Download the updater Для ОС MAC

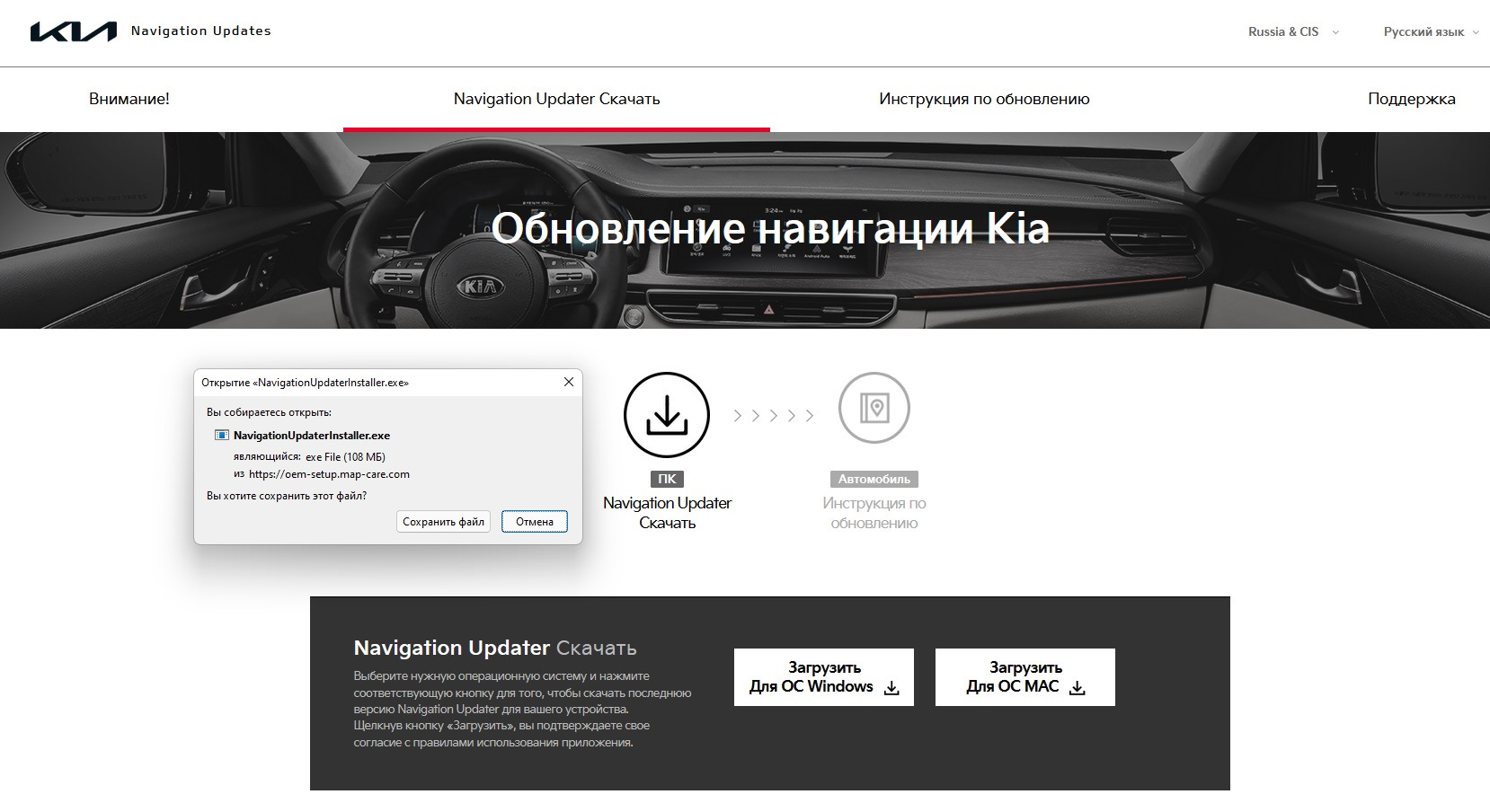pos(1025,677)
